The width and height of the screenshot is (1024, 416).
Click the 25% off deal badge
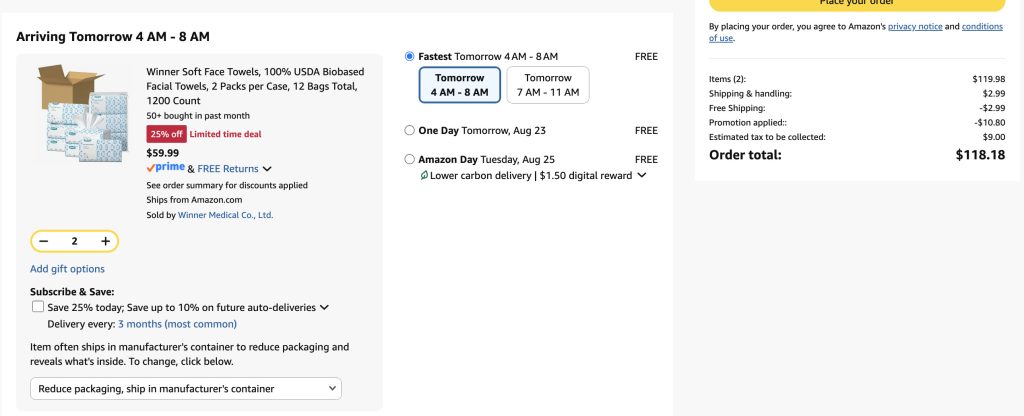coord(167,134)
